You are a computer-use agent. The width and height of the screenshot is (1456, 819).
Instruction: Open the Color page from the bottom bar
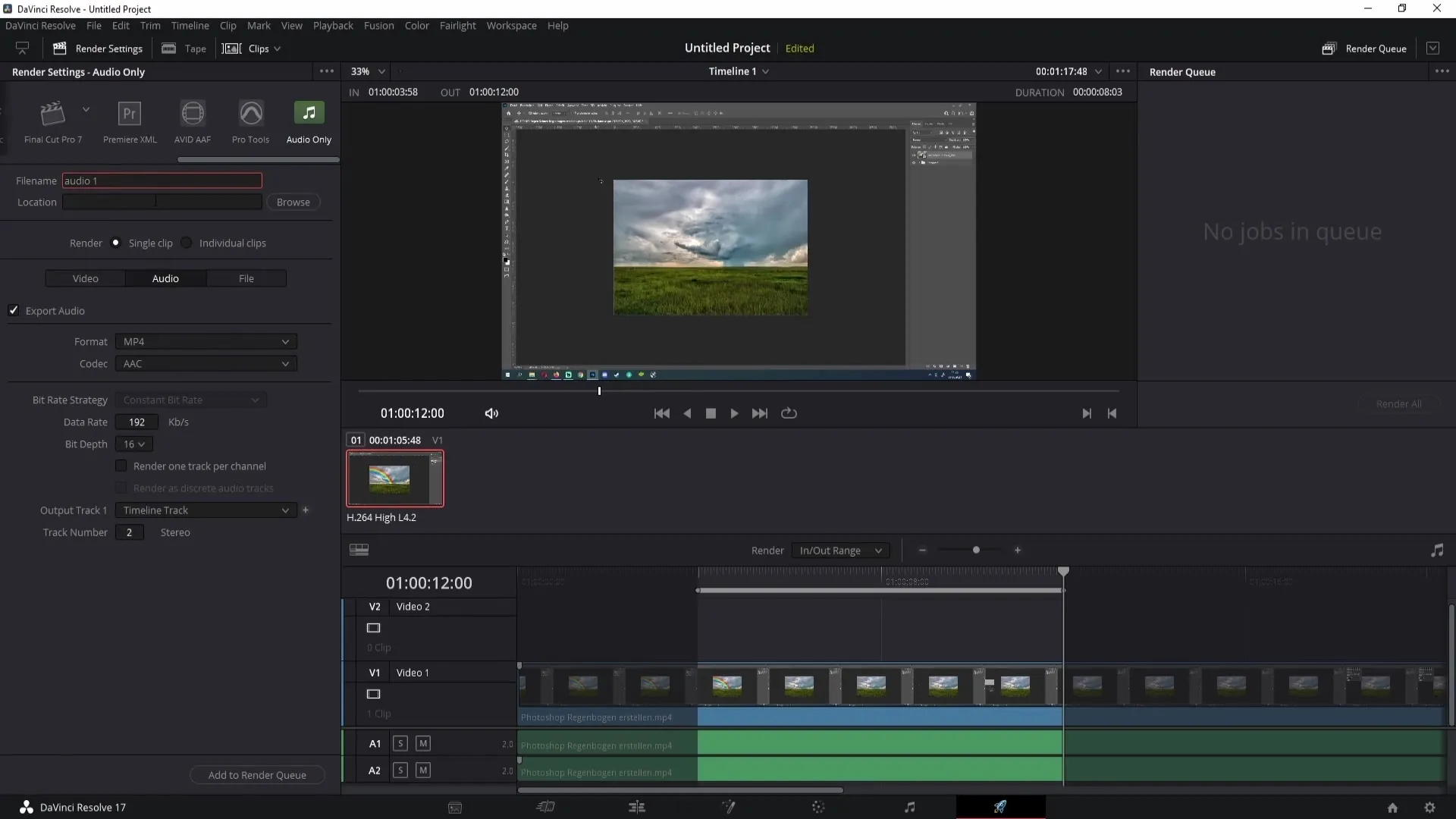pyautogui.click(x=818, y=807)
